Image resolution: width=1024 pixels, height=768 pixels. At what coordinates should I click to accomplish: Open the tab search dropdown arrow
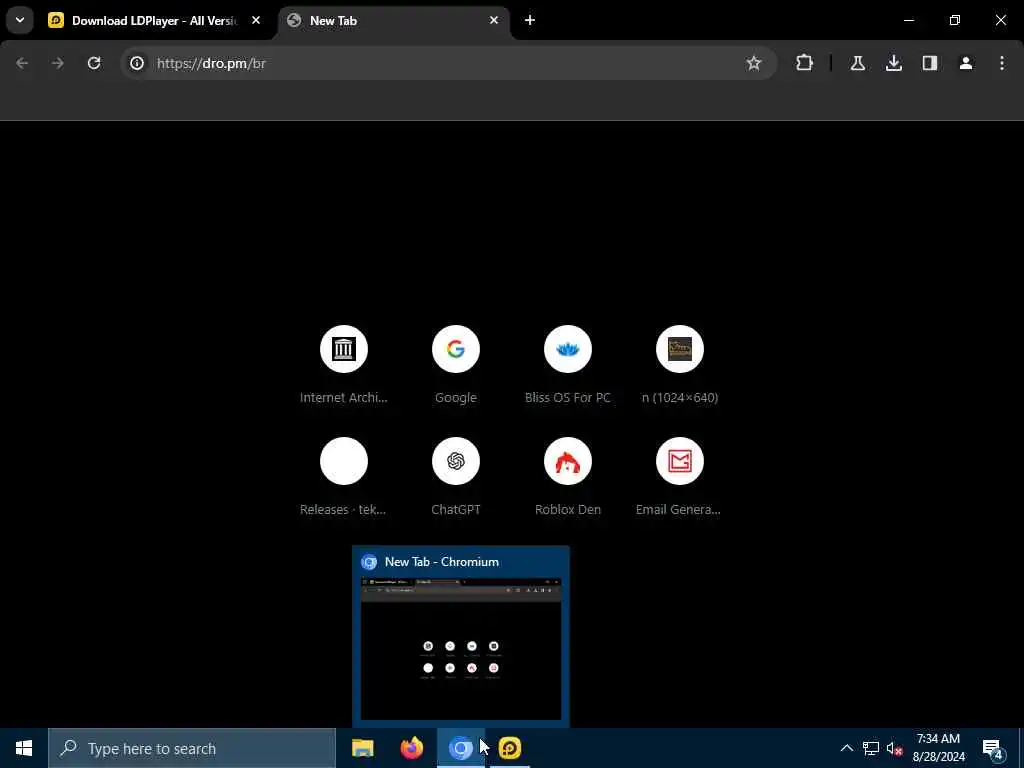pyautogui.click(x=20, y=20)
